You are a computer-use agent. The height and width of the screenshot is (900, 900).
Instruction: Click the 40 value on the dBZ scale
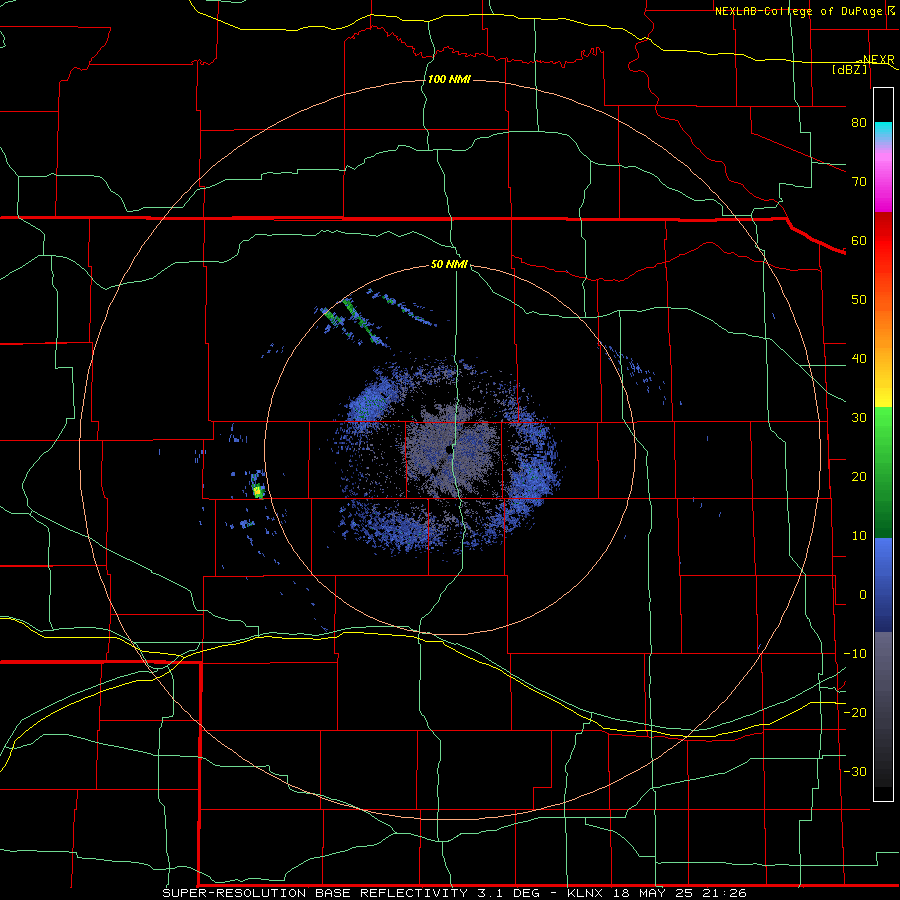coord(859,358)
